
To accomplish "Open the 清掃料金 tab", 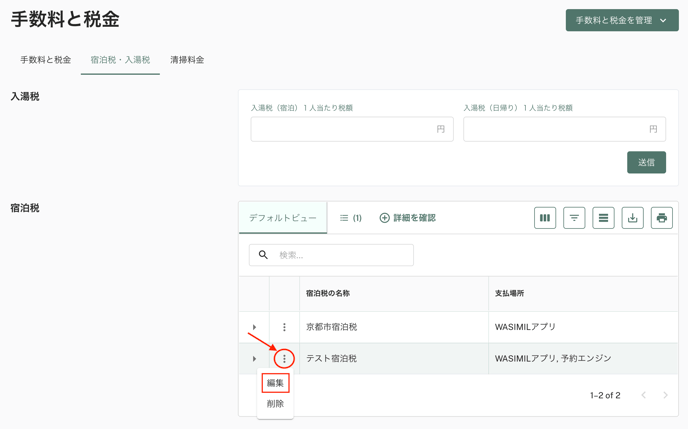I will tap(187, 60).
